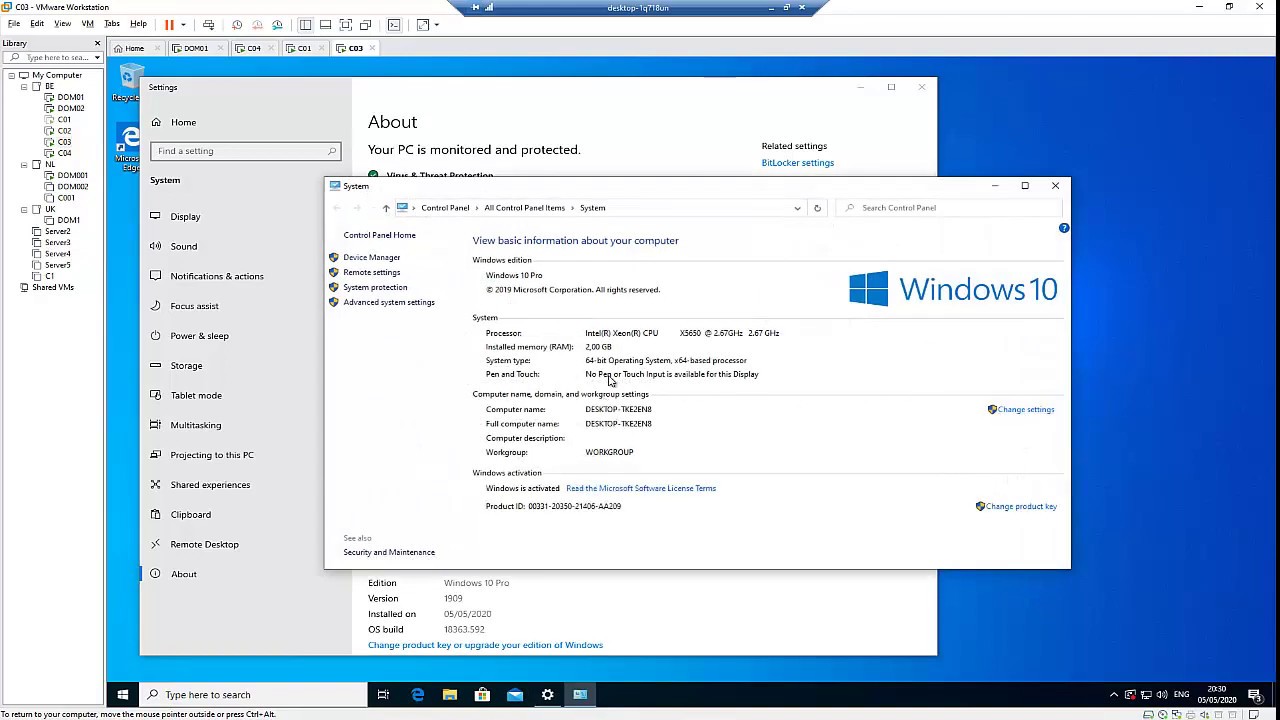This screenshot has height=720, width=1280.
Task: Open Multitasking settings
Action: (196, 425)
